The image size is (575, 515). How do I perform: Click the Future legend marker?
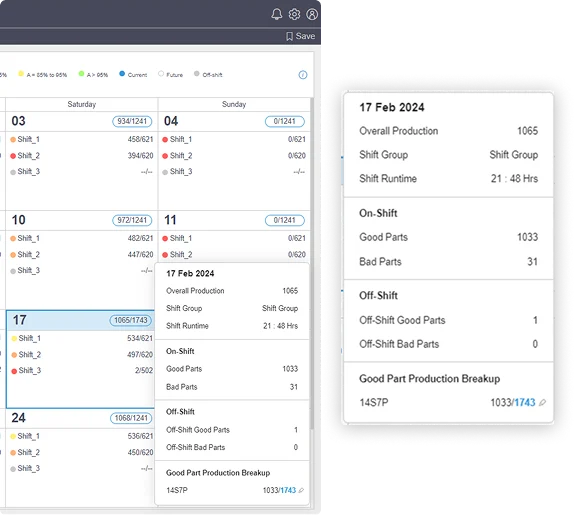click(x=161, y=74)
